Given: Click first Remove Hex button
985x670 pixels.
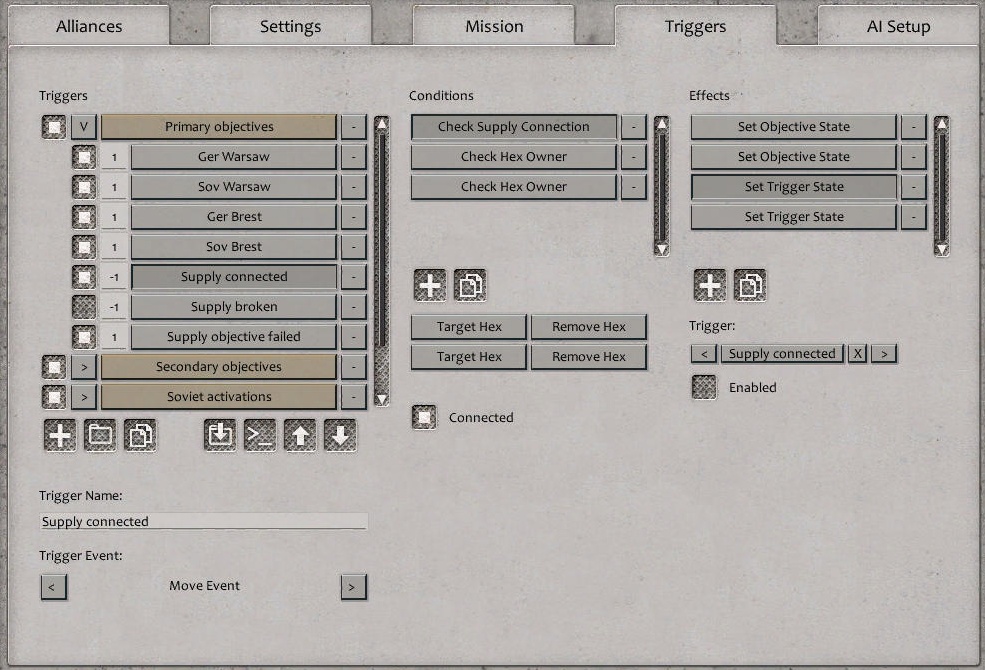Looking at the screenshot, I should [589, 327].
